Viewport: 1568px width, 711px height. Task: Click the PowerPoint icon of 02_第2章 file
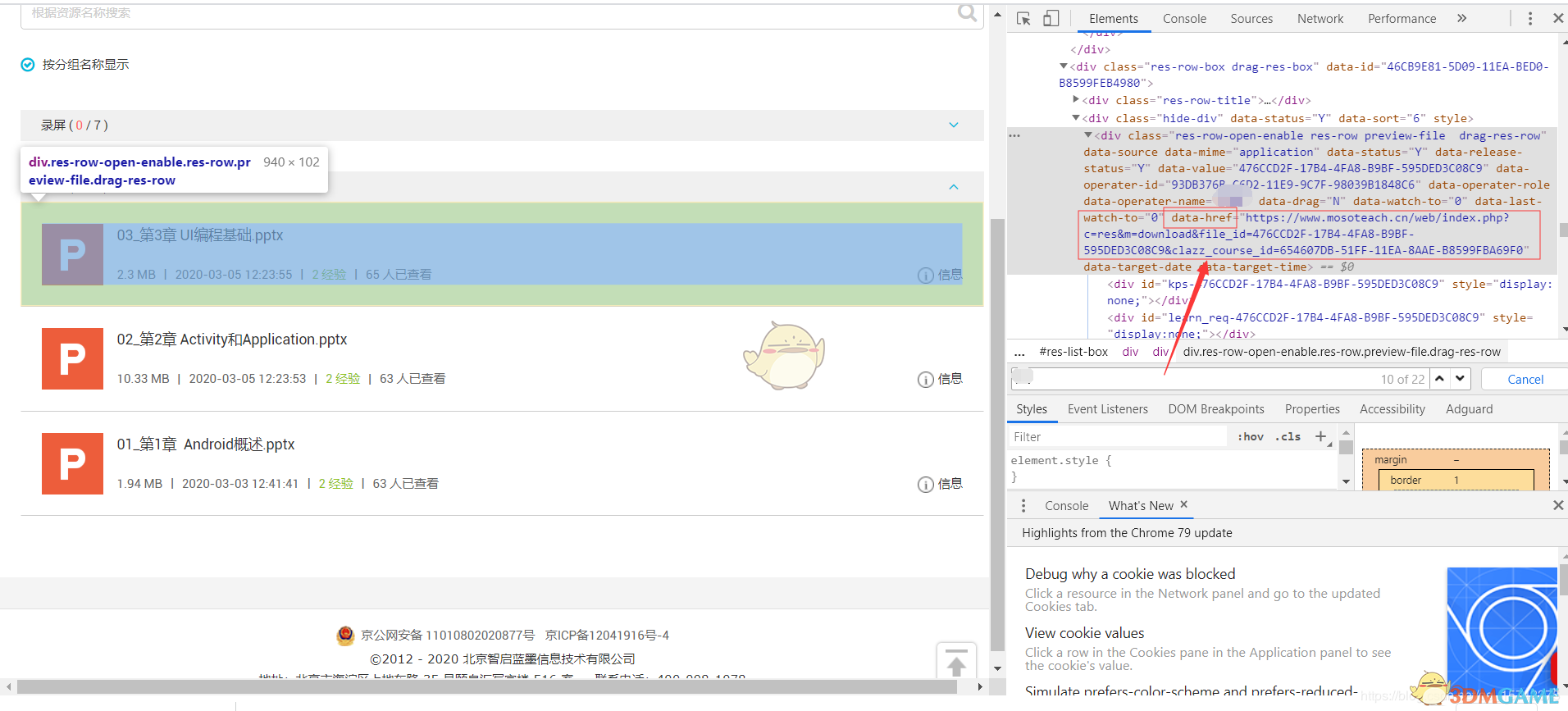72,358
